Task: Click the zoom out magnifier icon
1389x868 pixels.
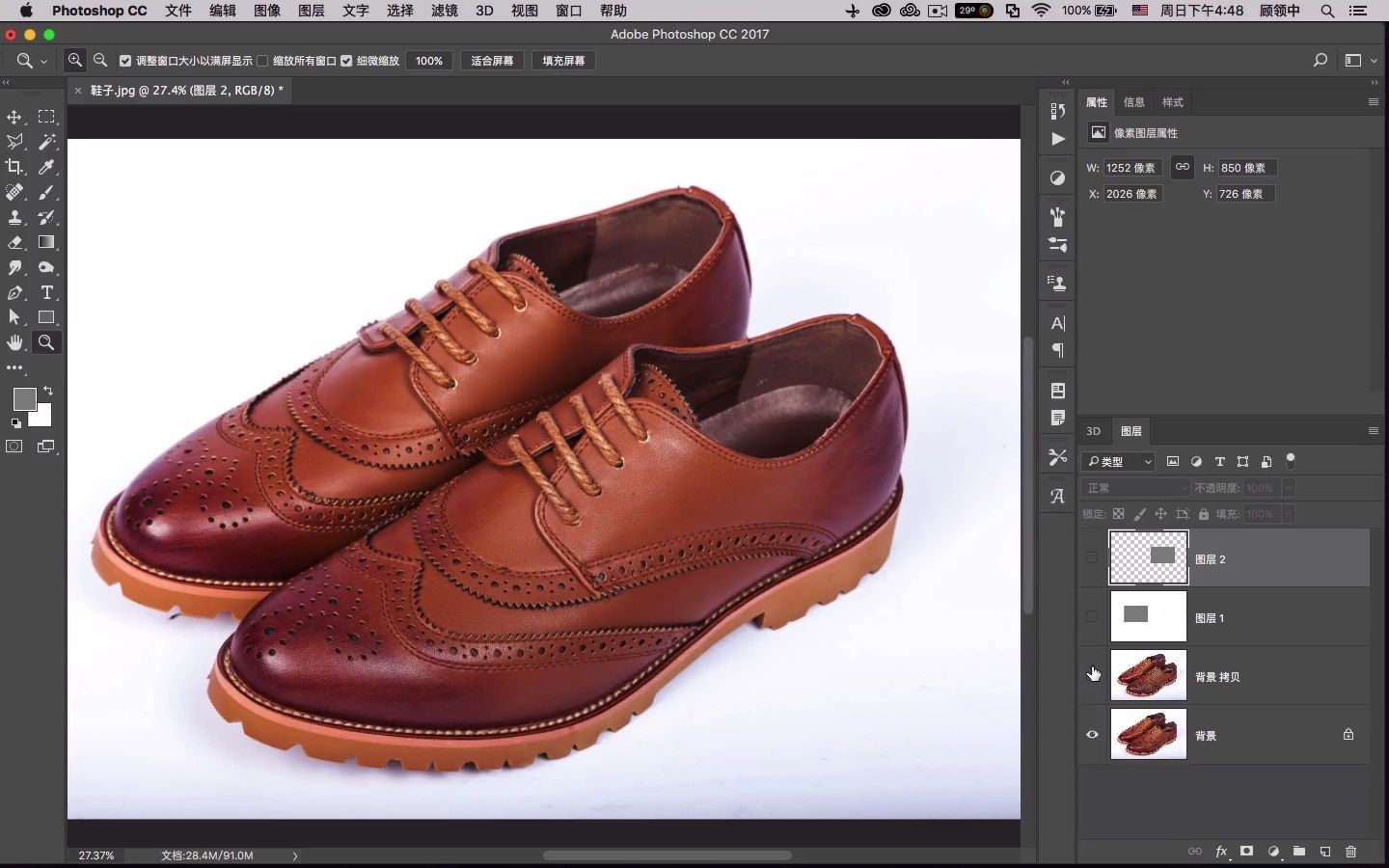Action: [100, 61]
